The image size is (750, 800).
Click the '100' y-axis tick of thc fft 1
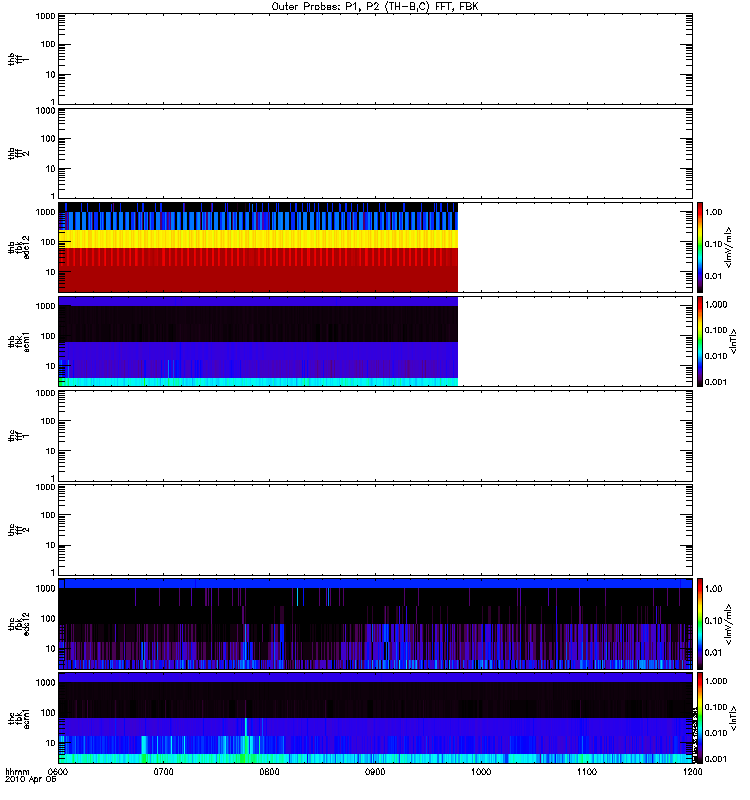tap(48, 421)
